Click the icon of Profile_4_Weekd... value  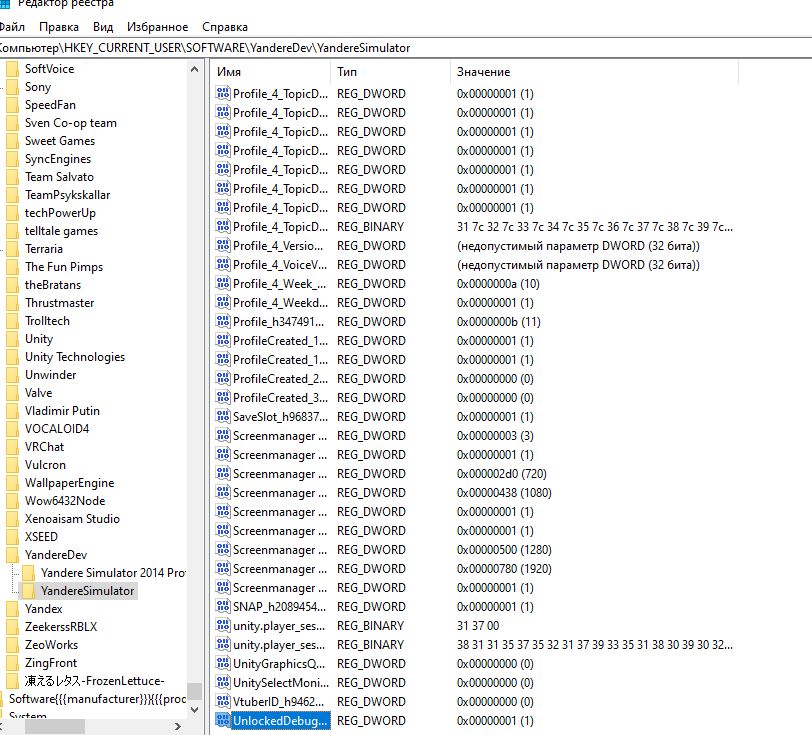(x=223, y=302)
